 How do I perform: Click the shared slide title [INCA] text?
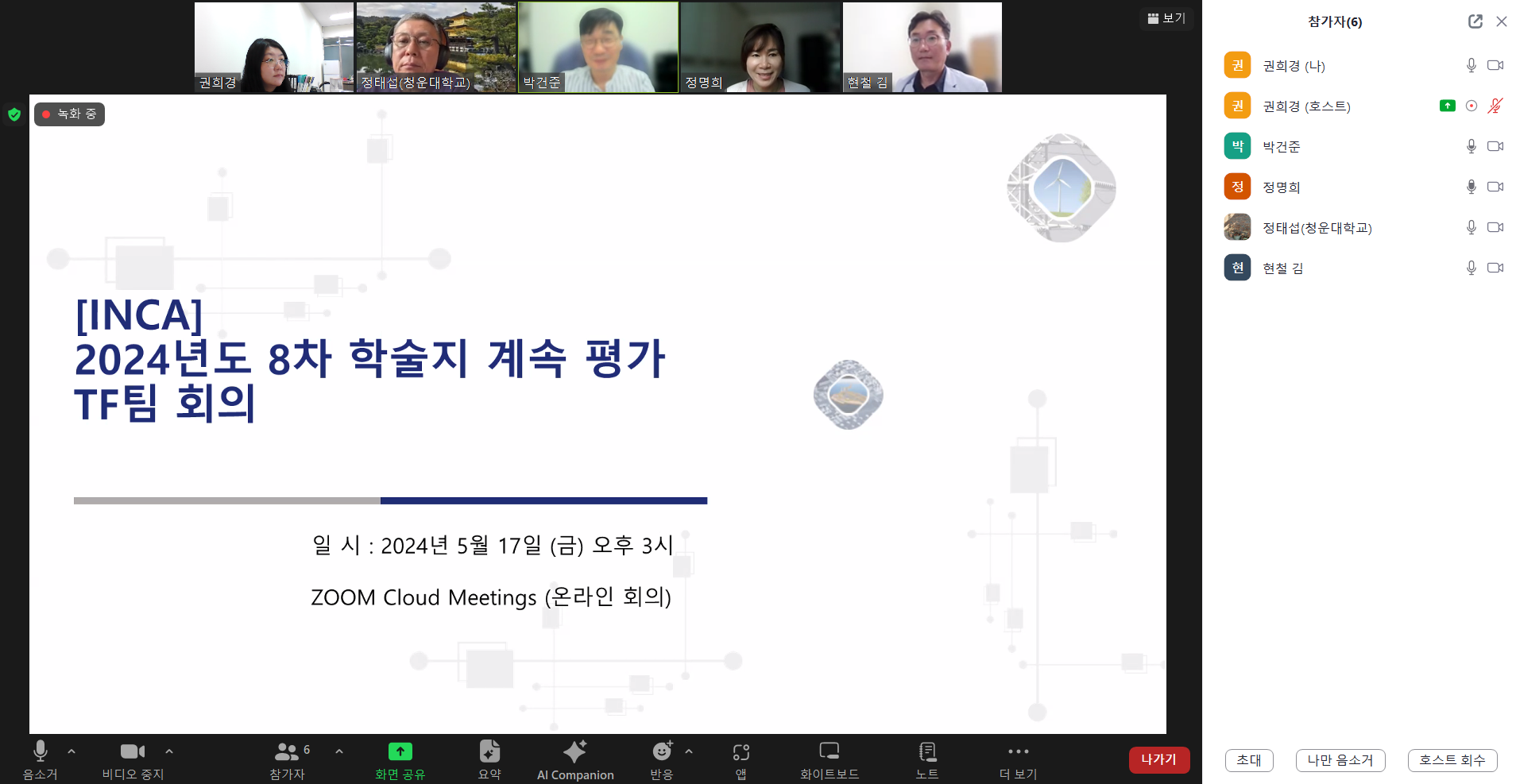(139, 315)
